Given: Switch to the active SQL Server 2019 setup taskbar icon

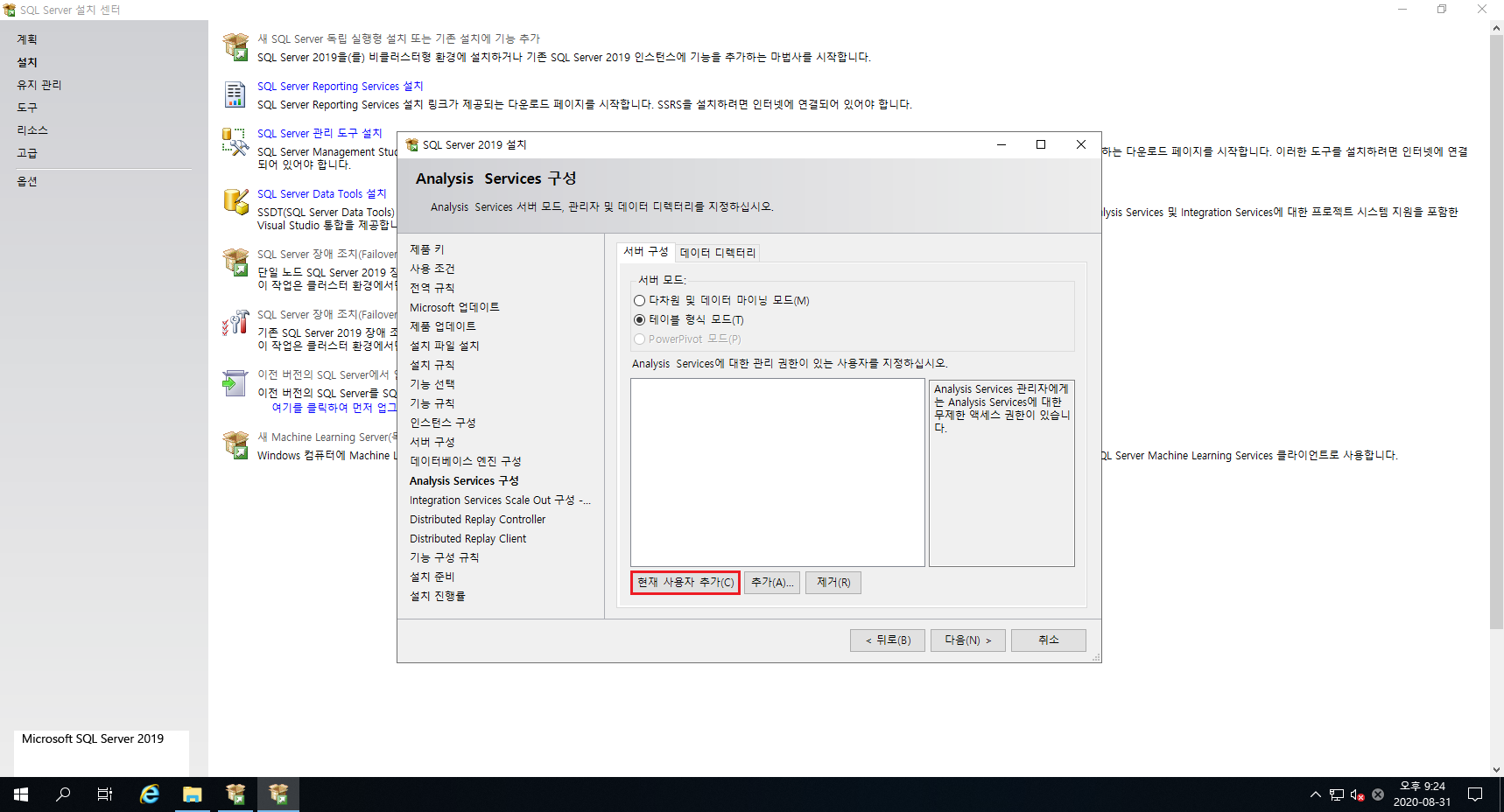Looking at the screenshot, I should [278, 794].
